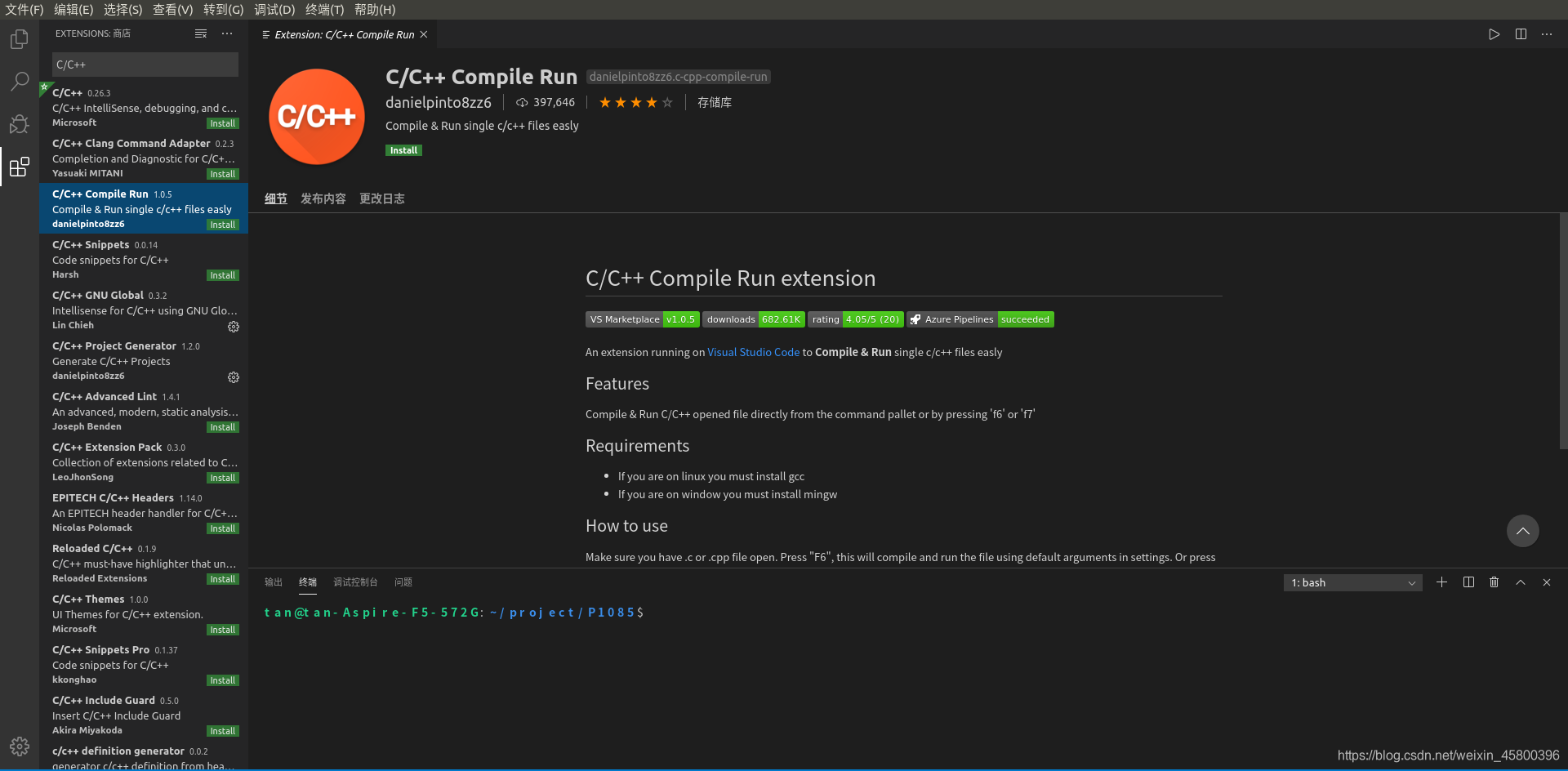This screenshot has width=1568, height=771.
Task: Open the Visual Studio Code link
Action: click(753, 352)
